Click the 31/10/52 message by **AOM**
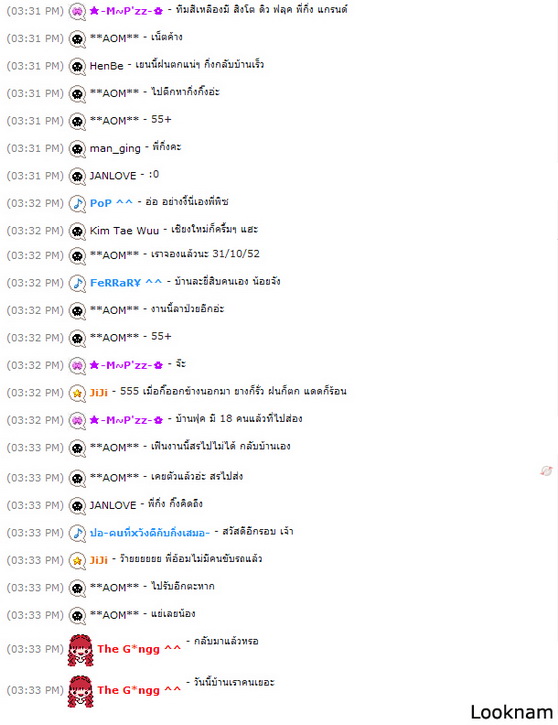The height and width of the screenshot is (725, 558). [205, 254]
